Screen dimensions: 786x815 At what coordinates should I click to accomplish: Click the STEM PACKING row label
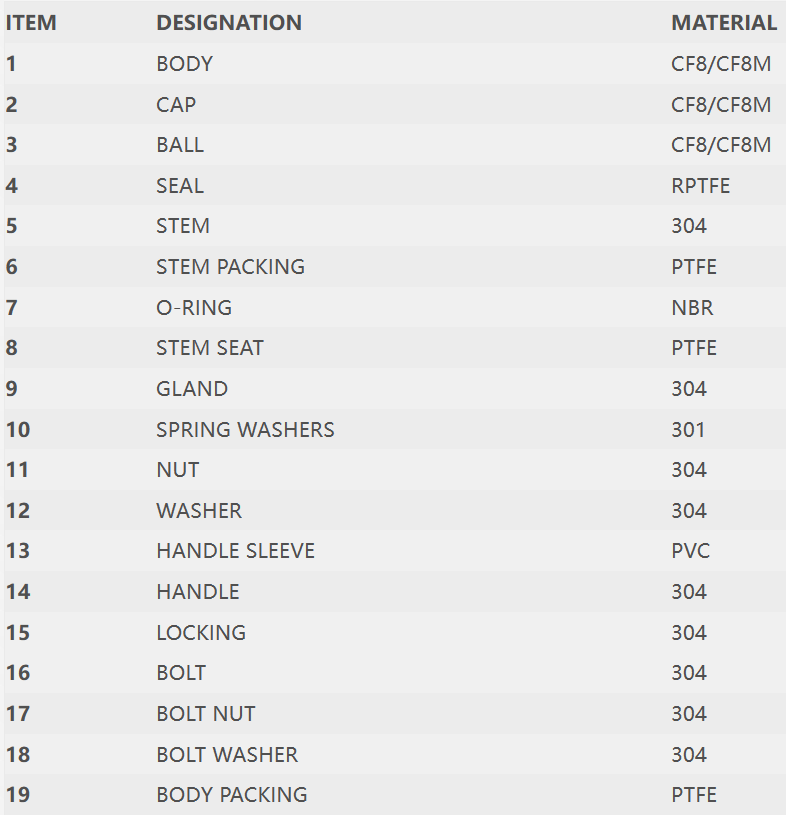[230, 267]
